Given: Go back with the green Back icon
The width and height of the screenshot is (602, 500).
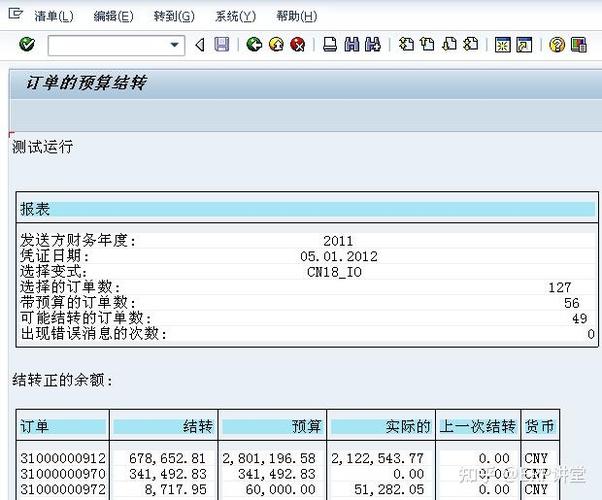Looking at the screenshot, I should (x=254, y=45).
